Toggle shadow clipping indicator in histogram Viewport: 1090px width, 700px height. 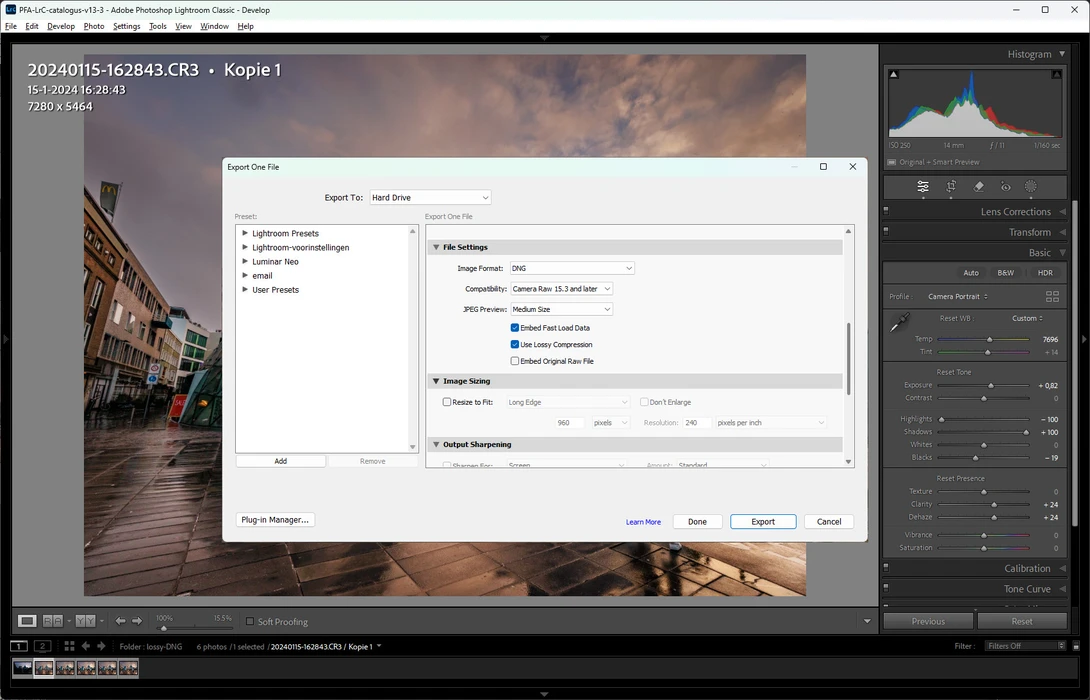pos(894,74)
